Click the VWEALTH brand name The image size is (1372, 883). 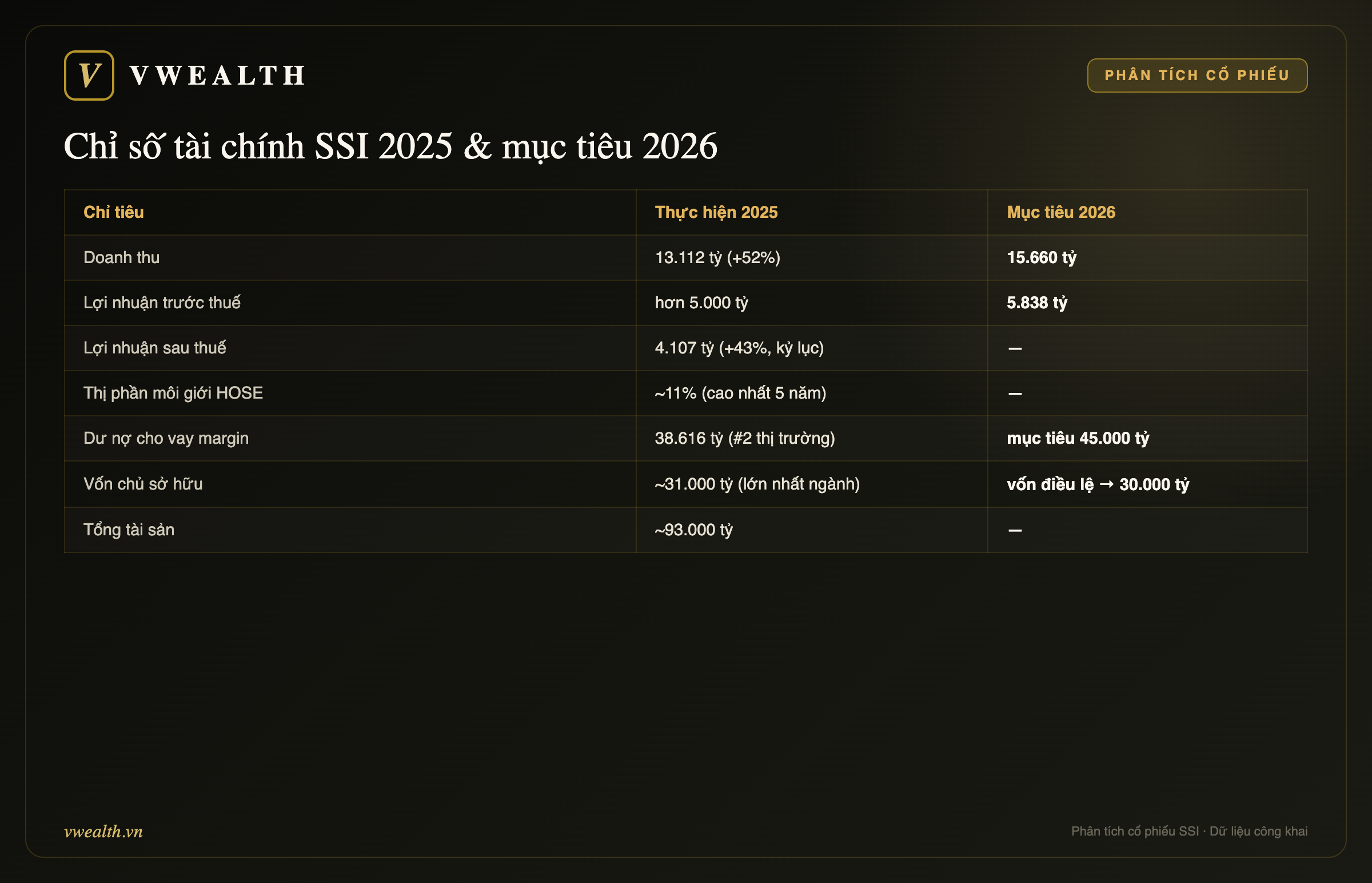(x=218, y=75)
